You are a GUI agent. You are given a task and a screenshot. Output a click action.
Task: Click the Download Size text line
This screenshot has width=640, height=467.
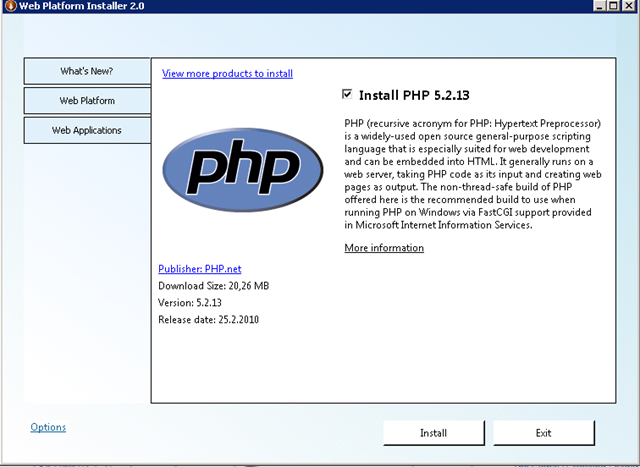[213, 286]
